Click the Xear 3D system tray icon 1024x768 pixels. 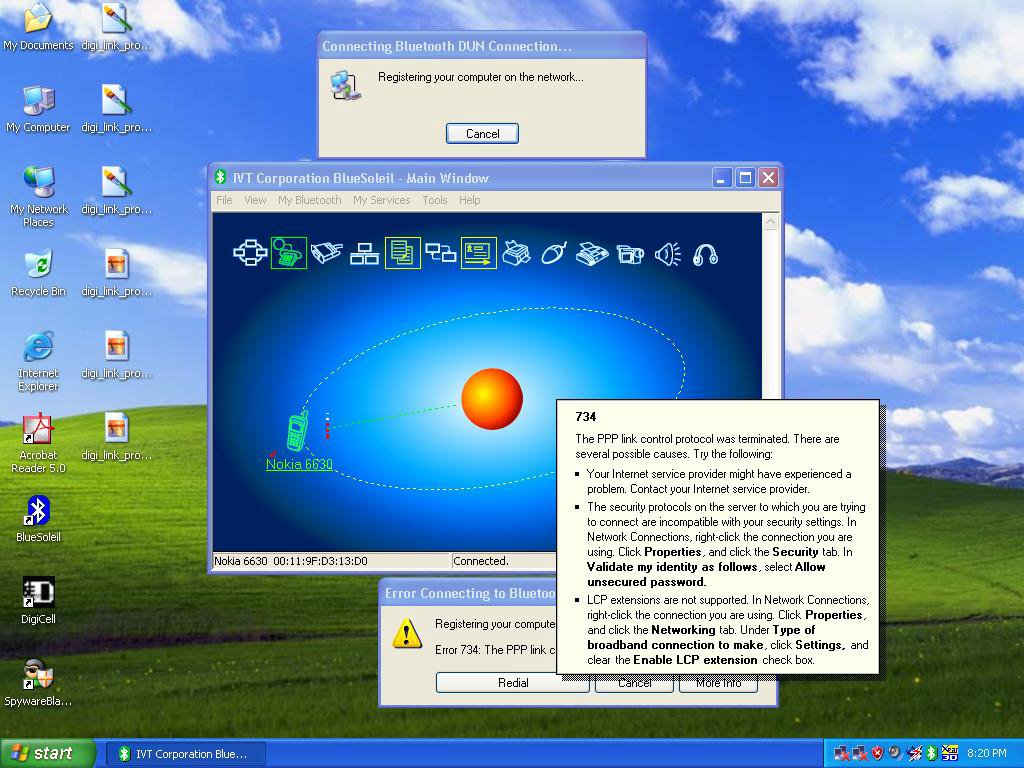click(950, 754)
